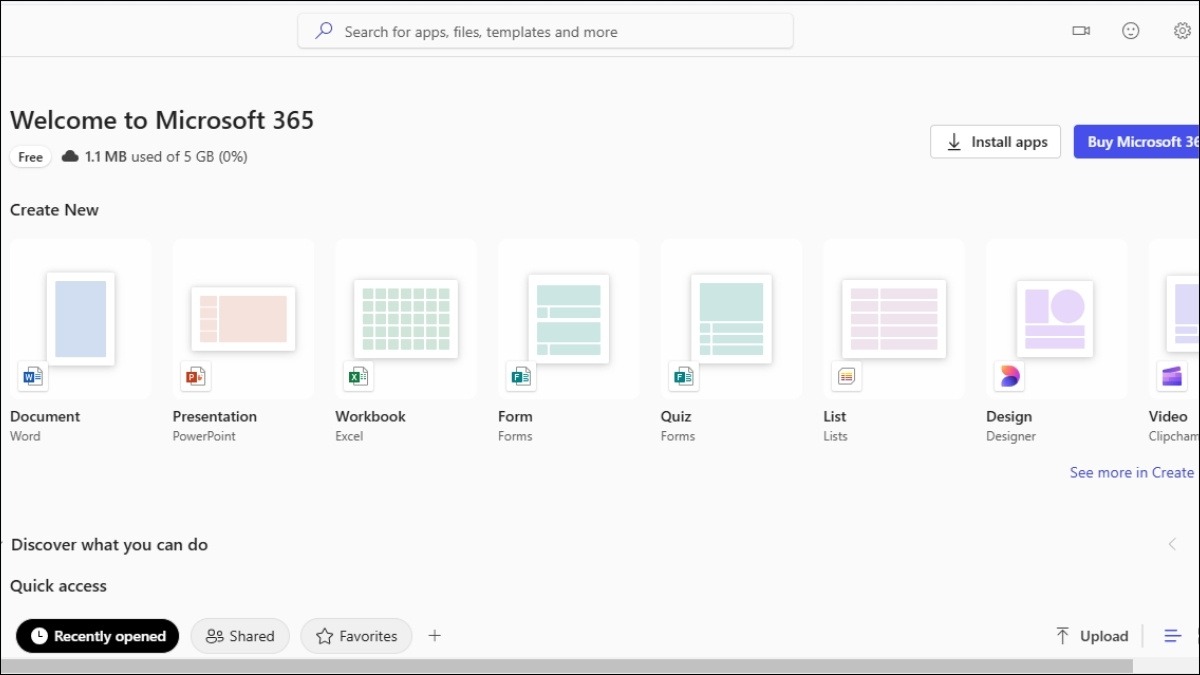Create a new Excel workbook thumbnail

click(406, 319)
